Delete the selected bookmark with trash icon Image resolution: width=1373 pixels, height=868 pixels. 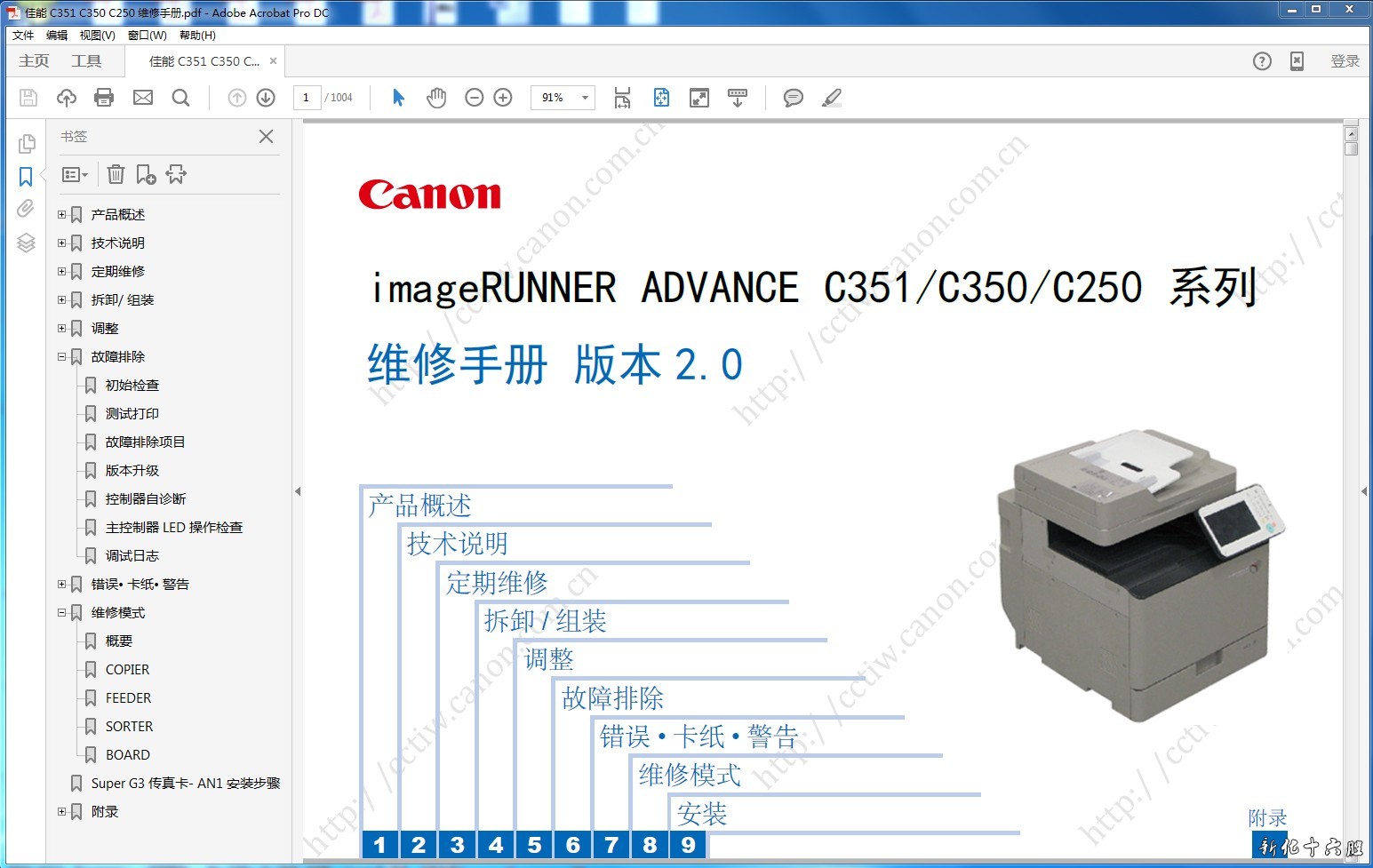pos(116,175)
